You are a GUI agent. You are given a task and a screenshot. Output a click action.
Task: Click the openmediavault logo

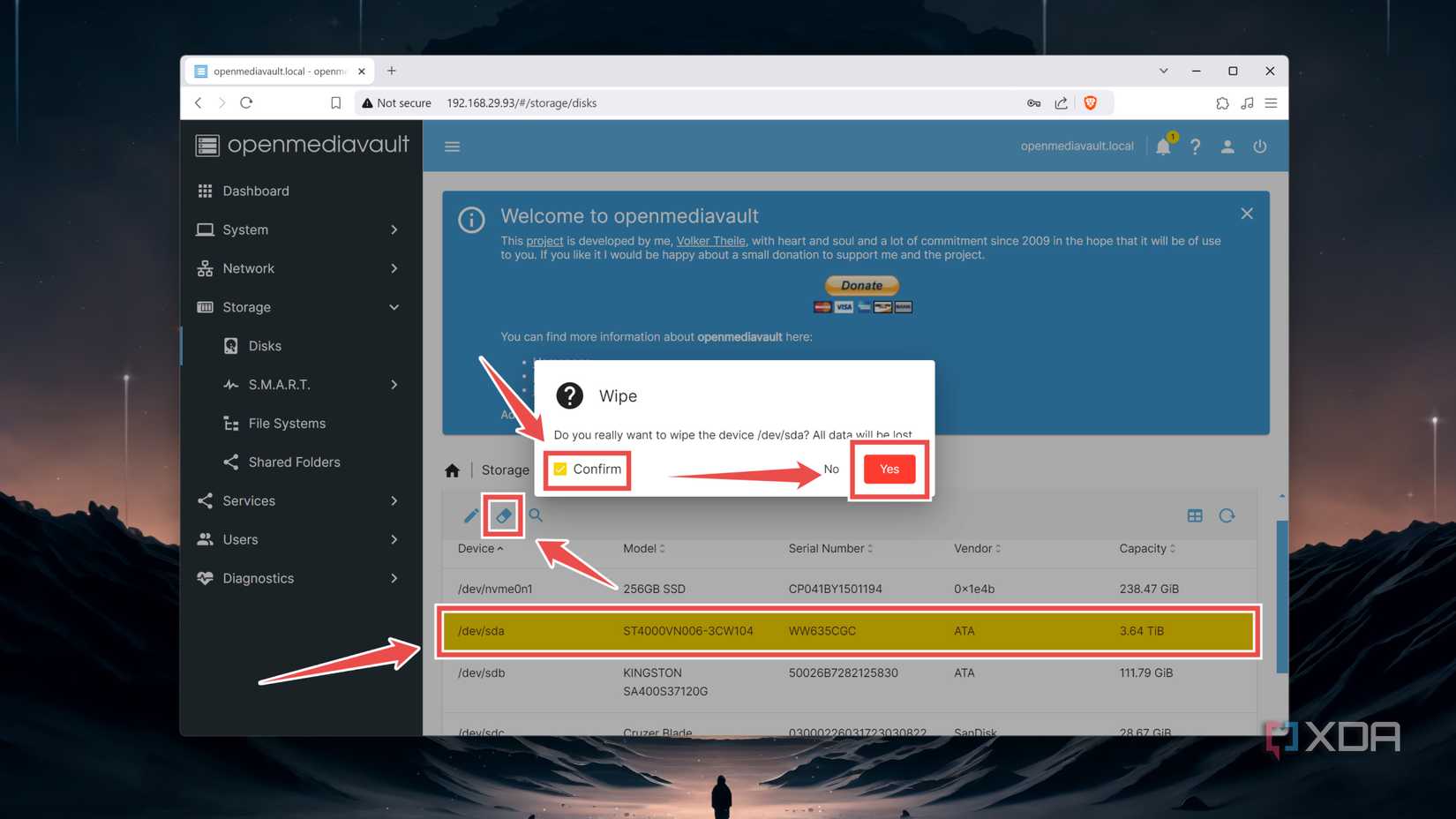coord(302,145)
